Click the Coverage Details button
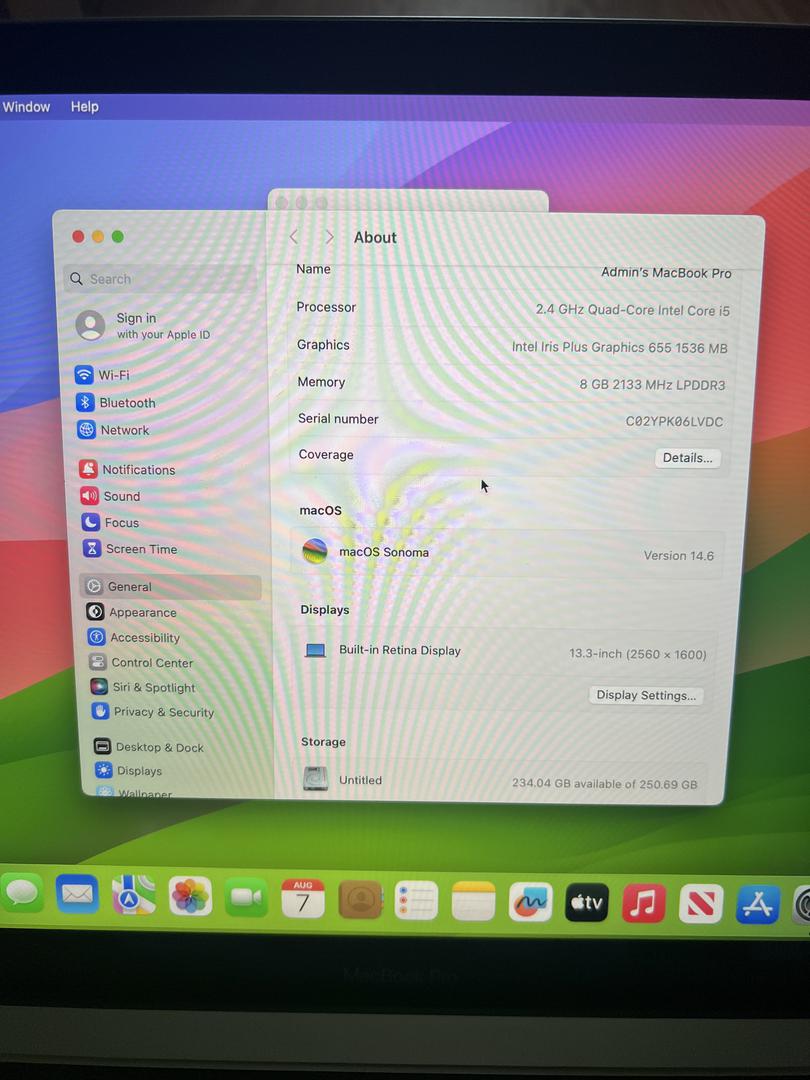This screenshot has width=810, height=1080. coord(687,458)
